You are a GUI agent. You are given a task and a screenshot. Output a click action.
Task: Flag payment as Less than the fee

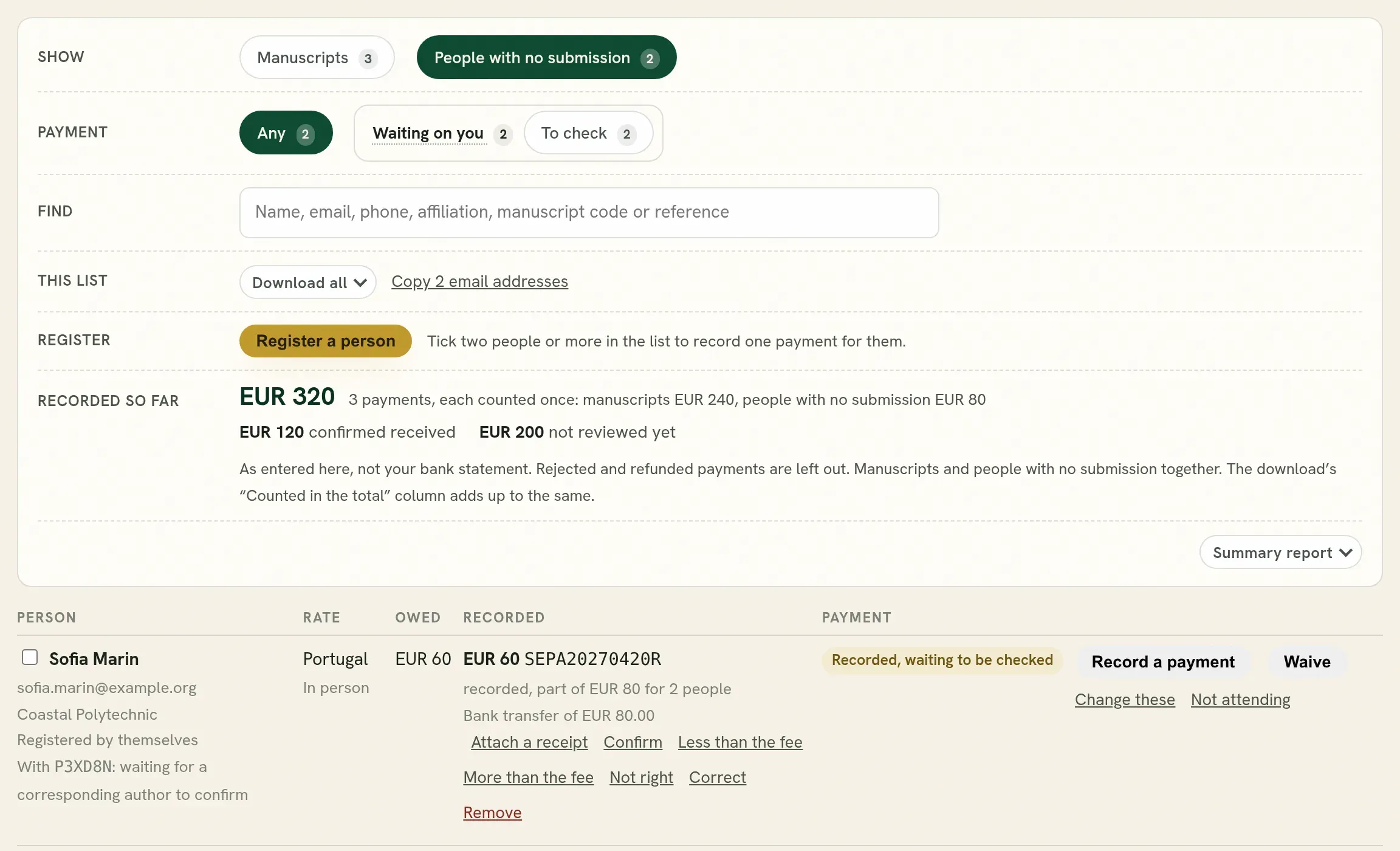click(x=740, y=742)
